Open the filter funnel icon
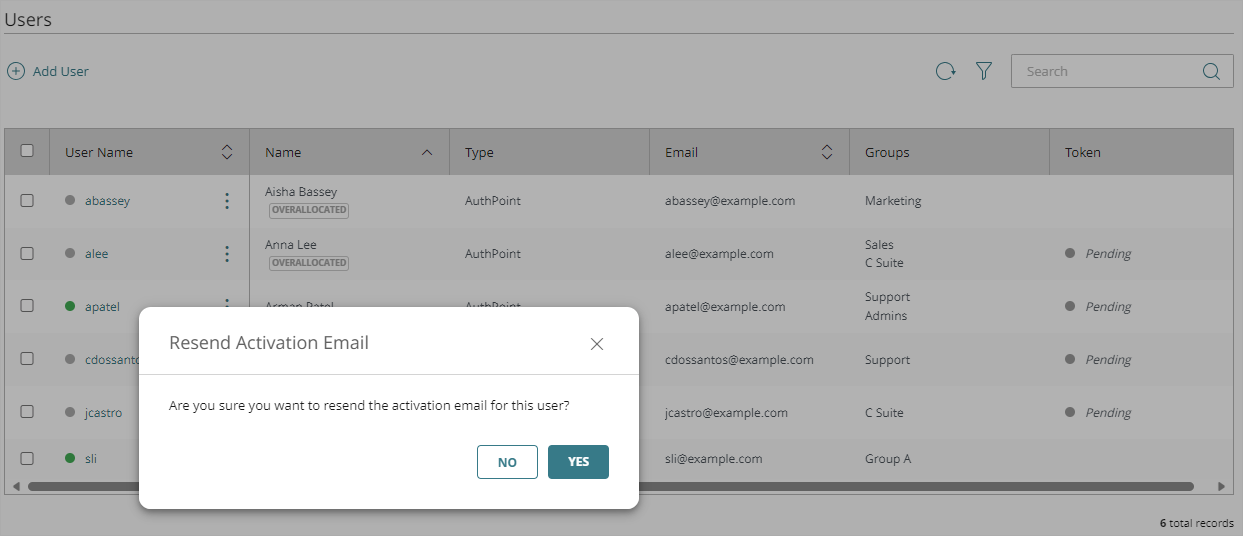Viewport: 1243px width, 536px height. 984,71
